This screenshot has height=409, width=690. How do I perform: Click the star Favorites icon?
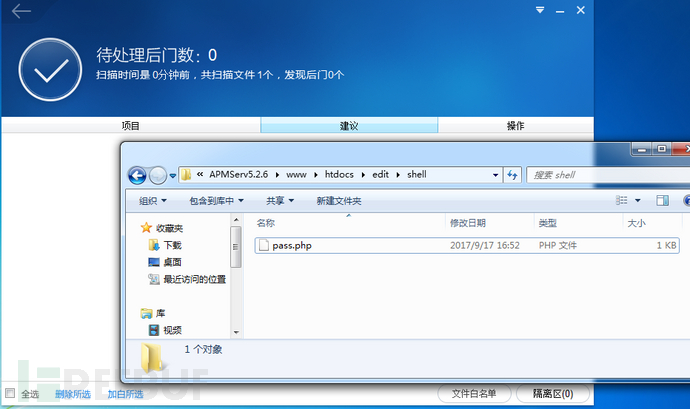coord(146,228)
